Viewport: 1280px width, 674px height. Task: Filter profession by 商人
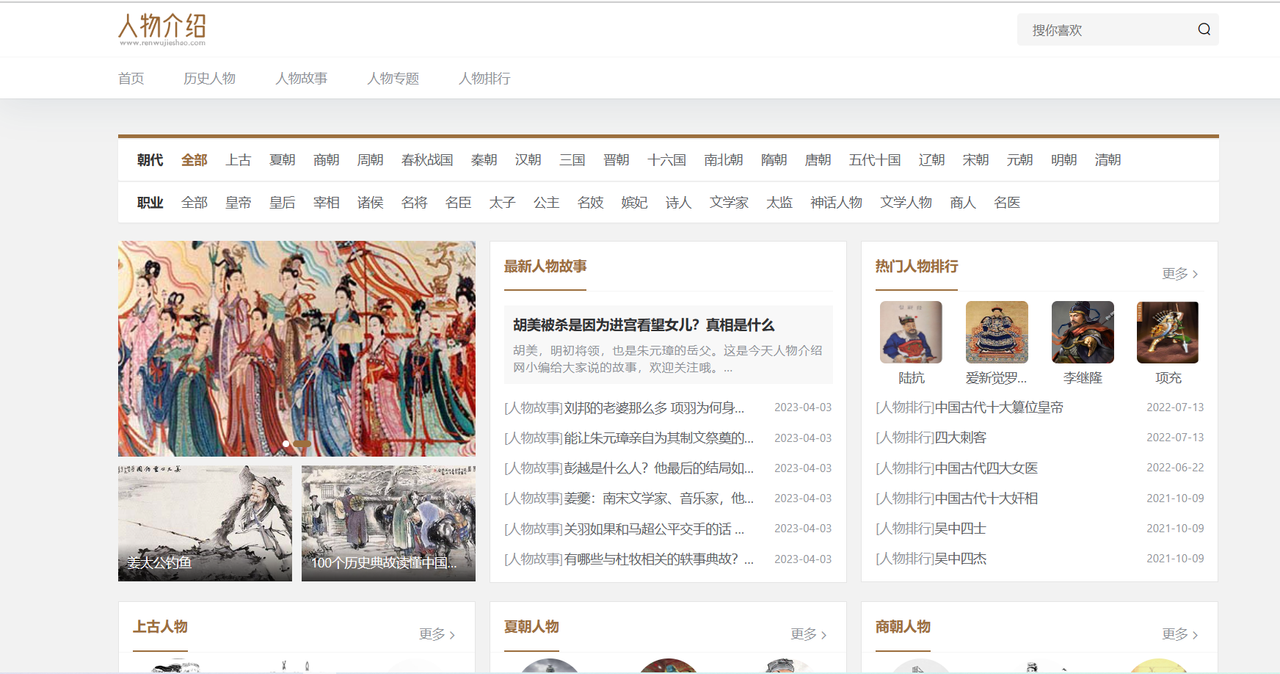(x=963, y=202)
